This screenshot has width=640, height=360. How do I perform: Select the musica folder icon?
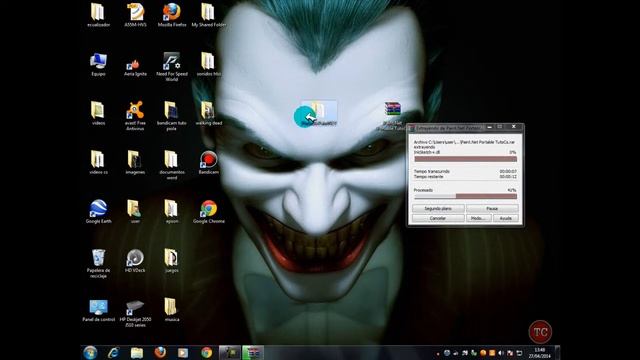click(171, 309)
